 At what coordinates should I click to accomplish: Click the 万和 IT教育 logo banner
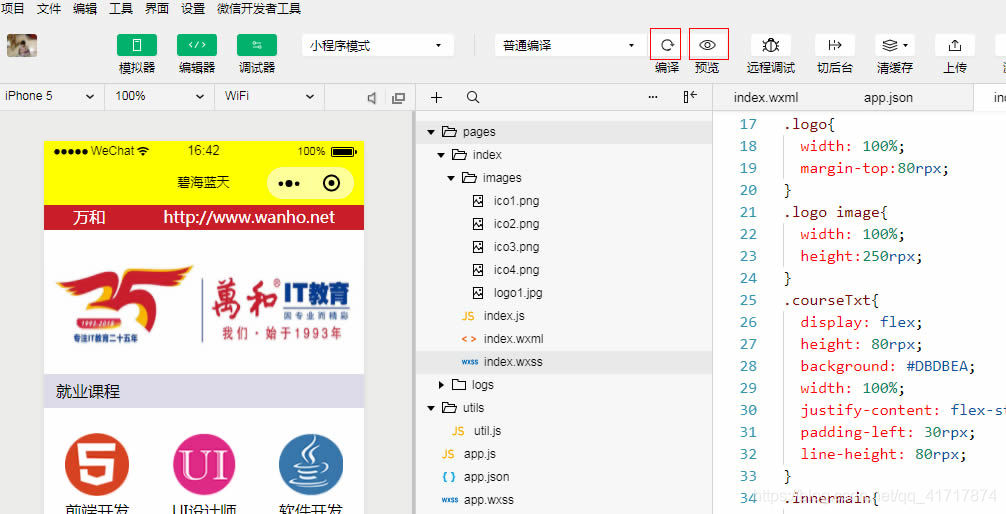click(203, 304)
